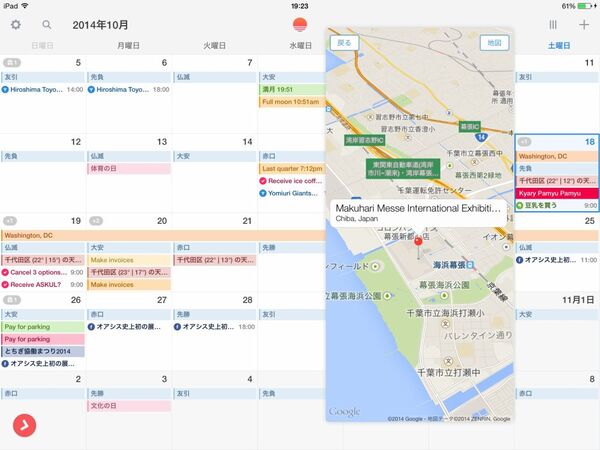
Task: Open オアシス史上初 event at 11:00
Action: click(x=557, y=260)
